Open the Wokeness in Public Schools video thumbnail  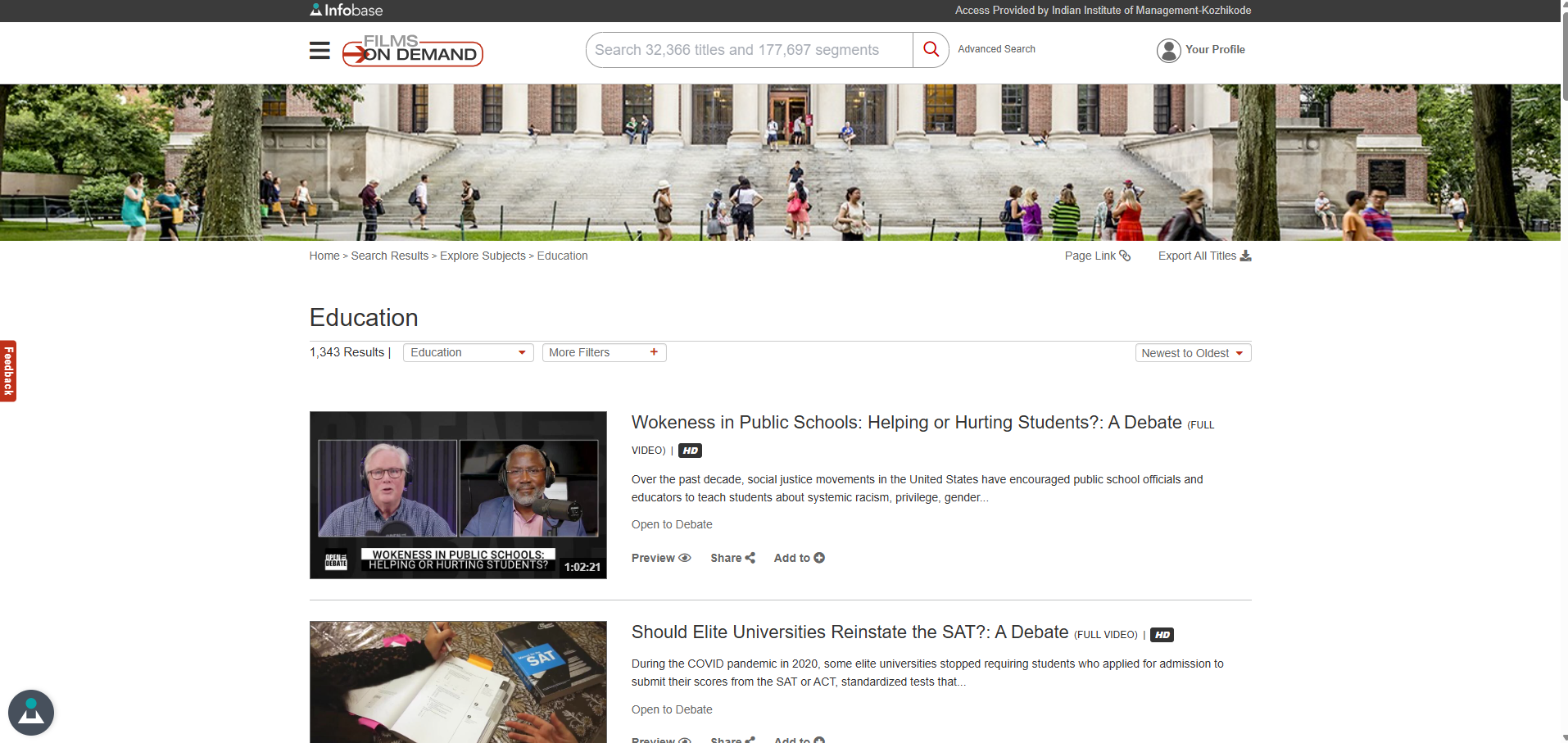point(458,495)
